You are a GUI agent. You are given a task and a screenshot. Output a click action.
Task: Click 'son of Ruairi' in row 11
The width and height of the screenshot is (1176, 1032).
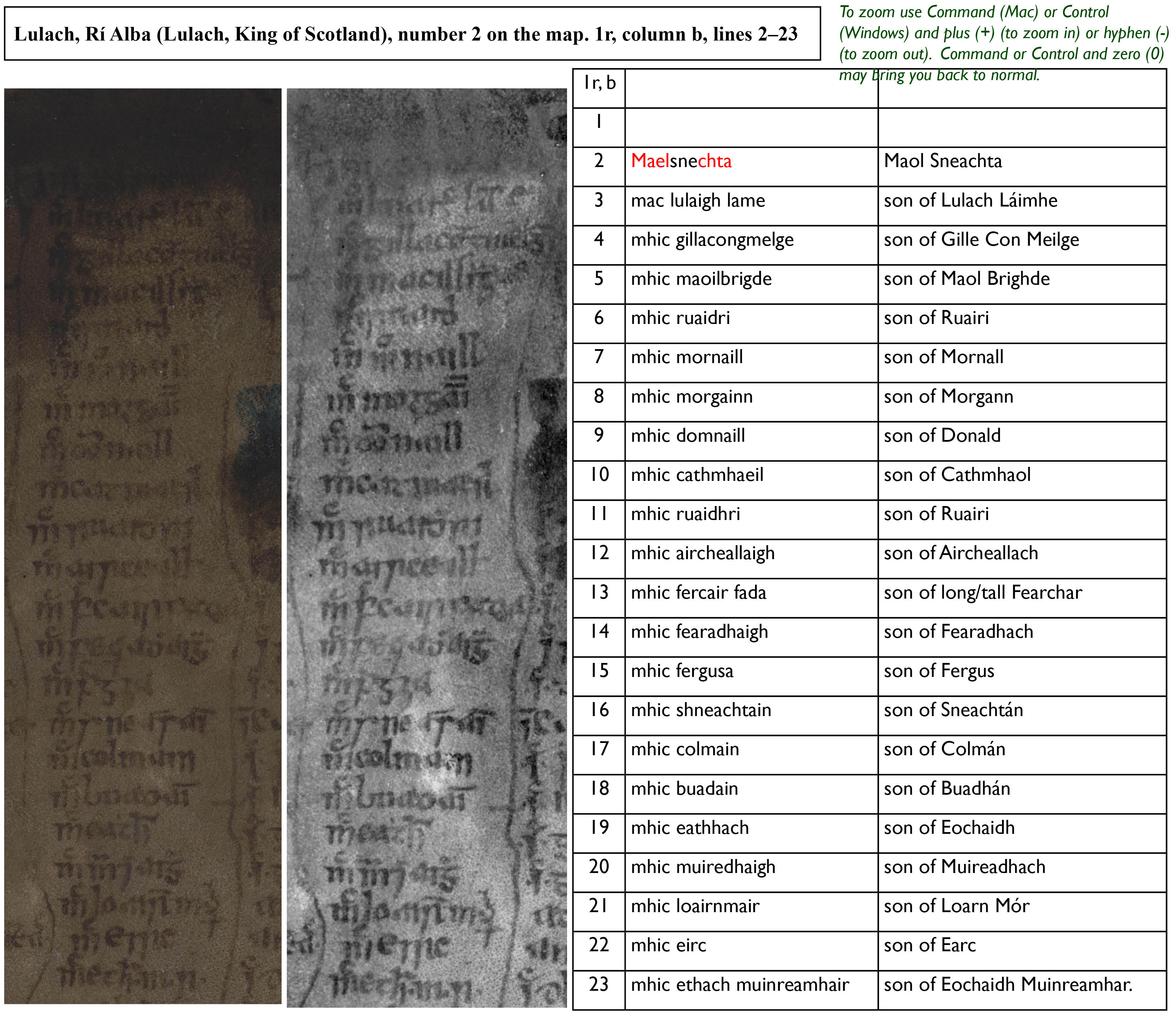[1022, 519]
